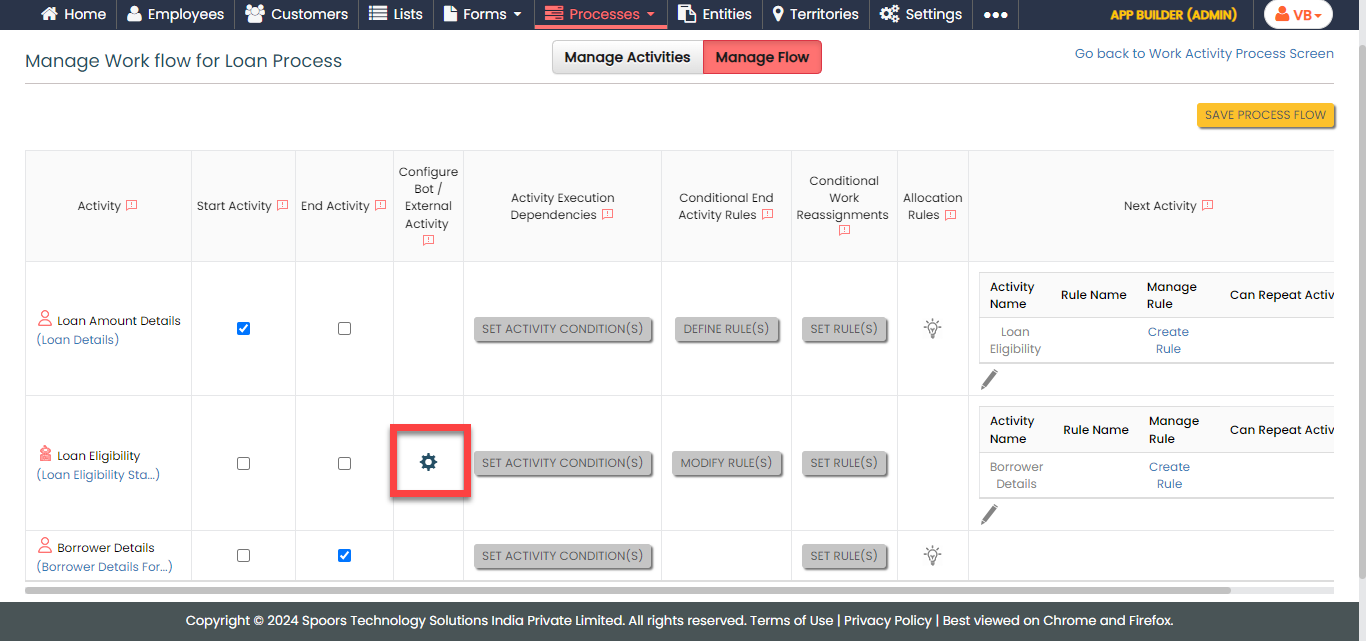Edit next activity pencil for Loan Amount Details
This screenshot has width=1366, height=641.
[x=989, y=379]
